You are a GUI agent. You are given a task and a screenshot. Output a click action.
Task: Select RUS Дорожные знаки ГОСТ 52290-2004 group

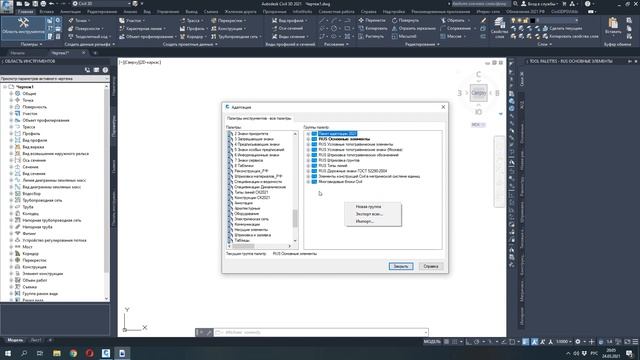point(353,171)
